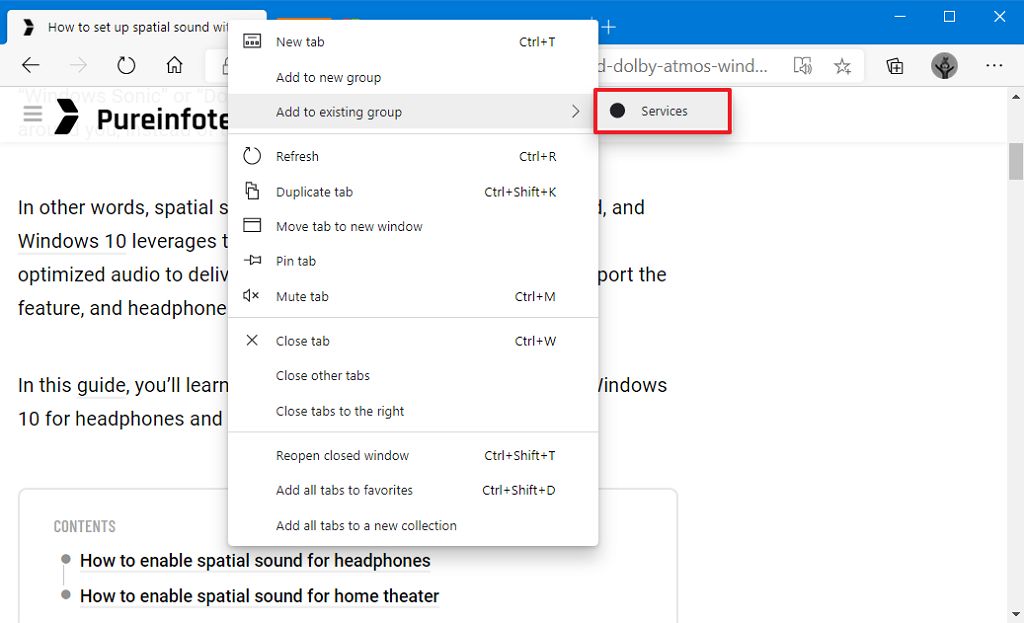Click the scrollbar down arrow
Screen dimensions: 1024x623
pyautogui.click(x=1016, y=614)
